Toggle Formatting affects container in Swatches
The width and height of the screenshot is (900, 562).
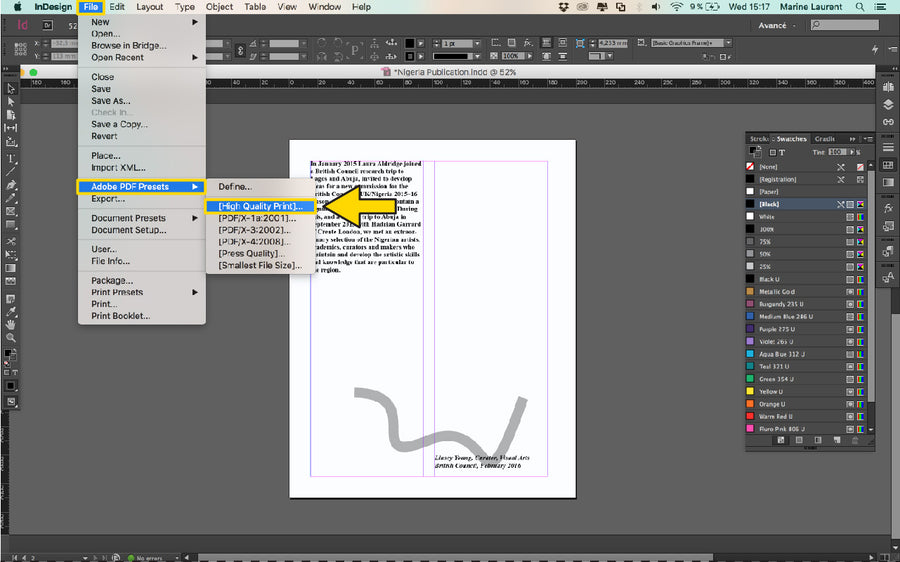click(x=773, y=153)
